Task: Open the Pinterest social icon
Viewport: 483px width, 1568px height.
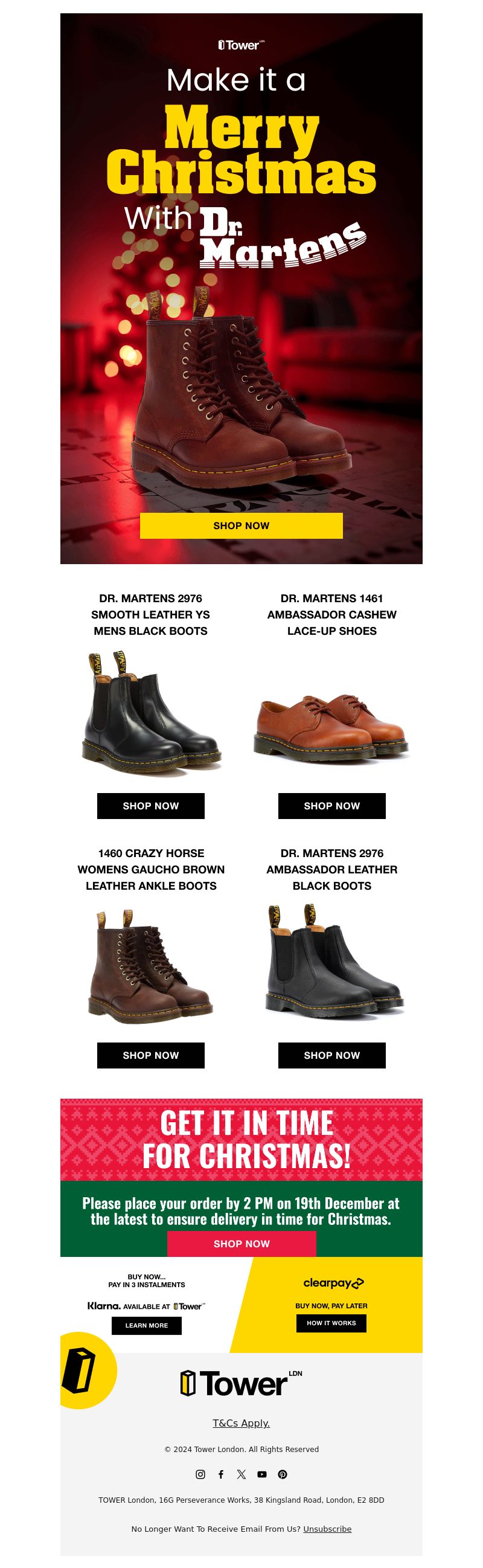Action: coord(283,1474)
